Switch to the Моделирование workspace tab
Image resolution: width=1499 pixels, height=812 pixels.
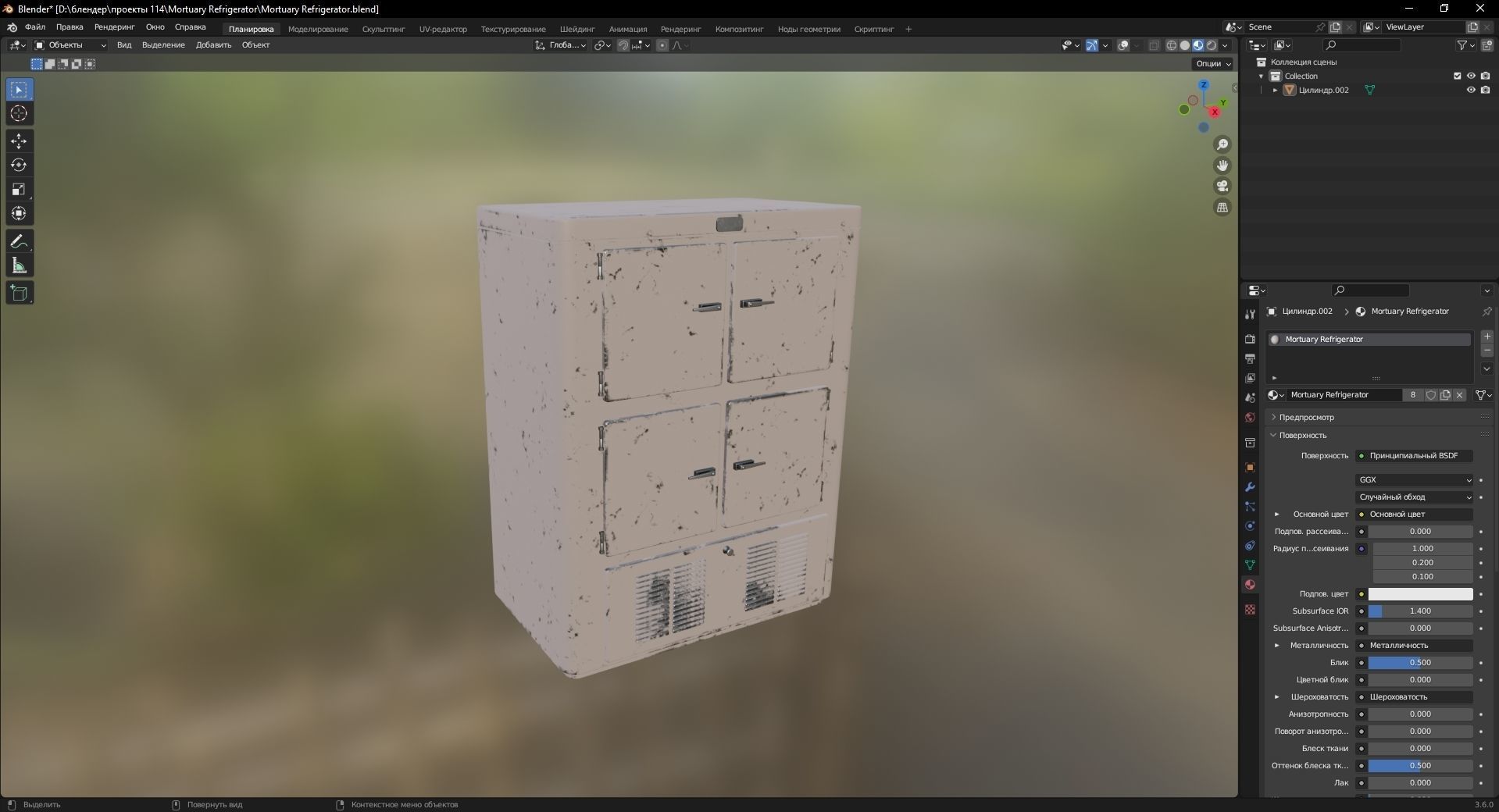tap(318, 29)
